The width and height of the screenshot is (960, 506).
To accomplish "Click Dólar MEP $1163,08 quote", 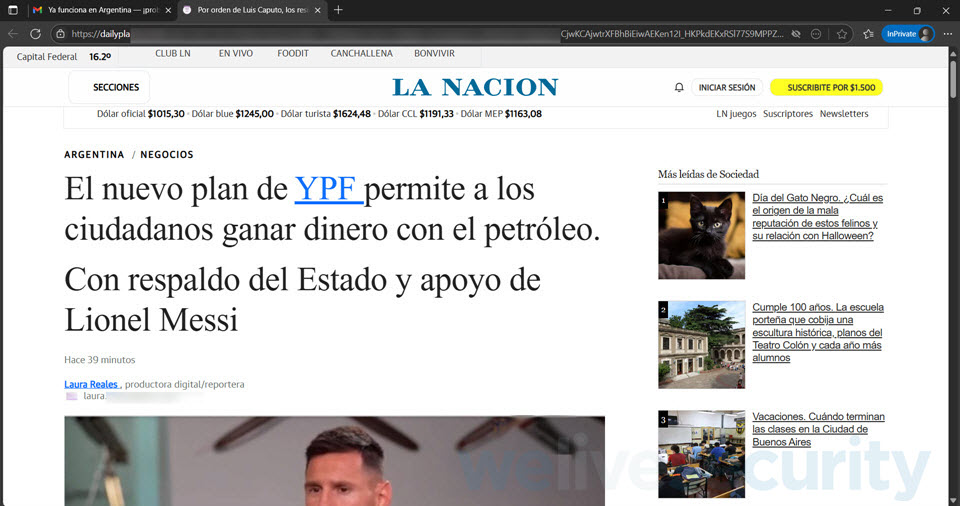I will click(501, 114).
